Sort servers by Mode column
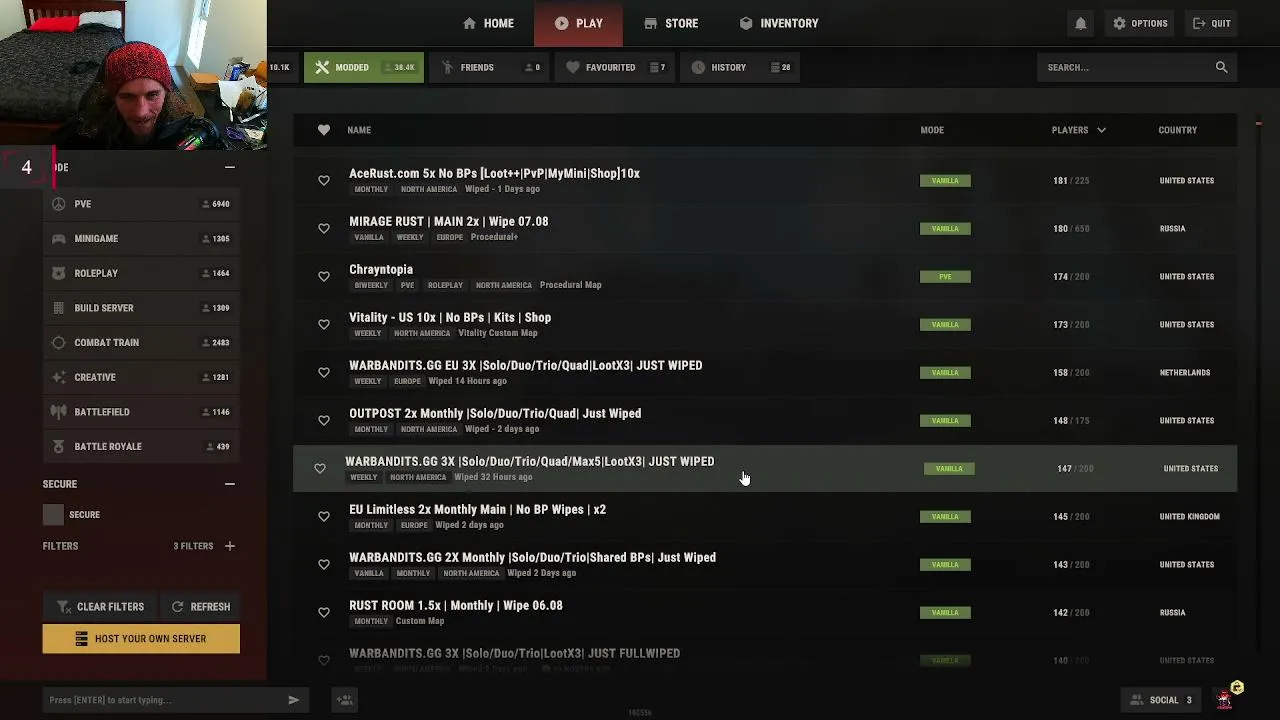The image size is (1280, 720). click(932, 130)
